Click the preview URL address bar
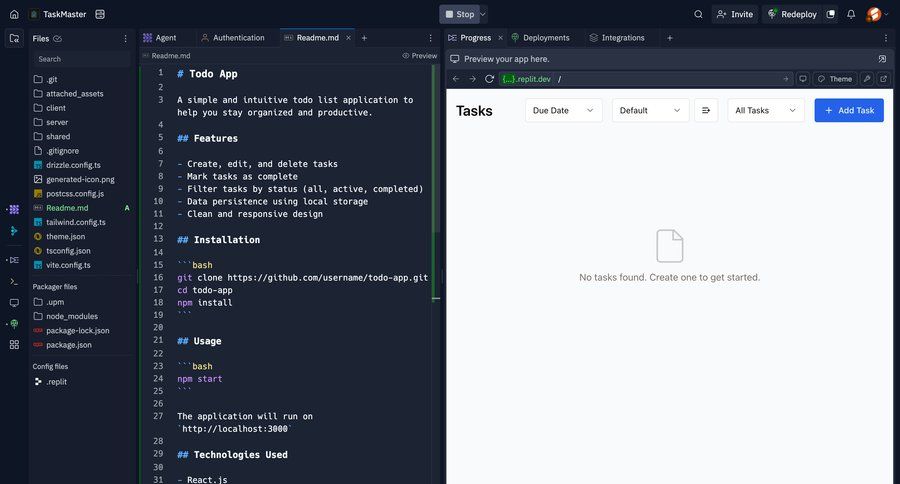The image size is (900, 484). [646, 79]
